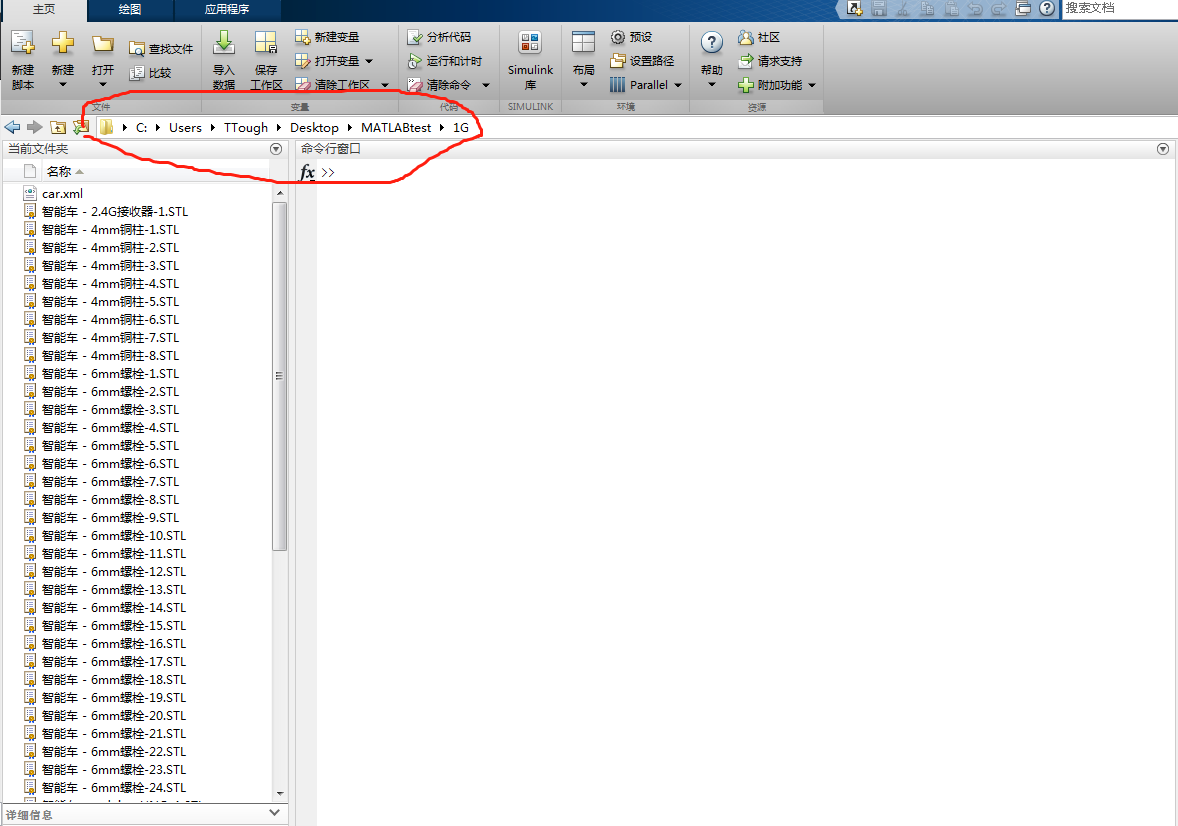Open 预设 preferences gear
Screen dimensions: 1178x826
[x=618, y=37]
